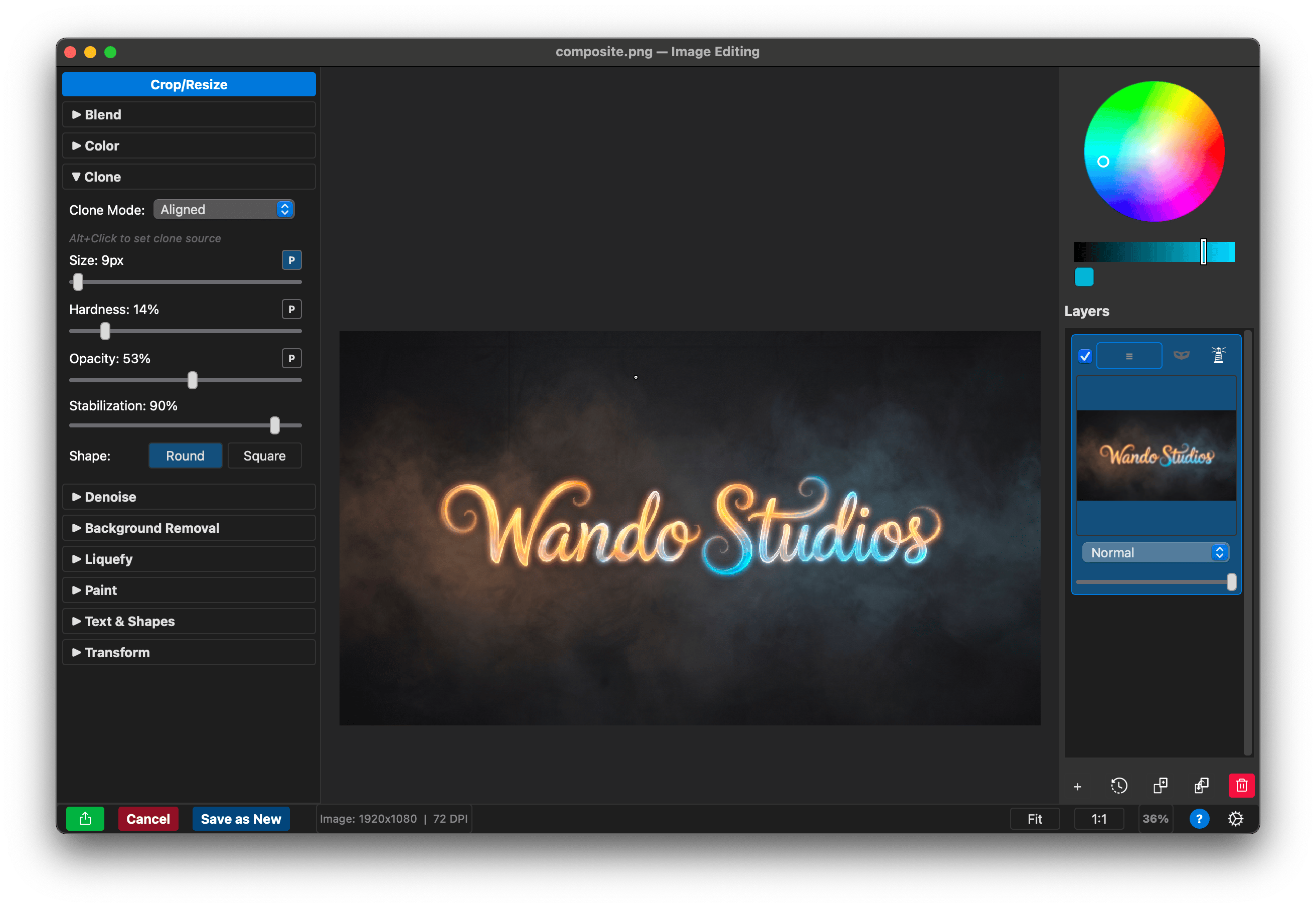
Task: Open settings with the gear icon
Action: pos(1235,819)
